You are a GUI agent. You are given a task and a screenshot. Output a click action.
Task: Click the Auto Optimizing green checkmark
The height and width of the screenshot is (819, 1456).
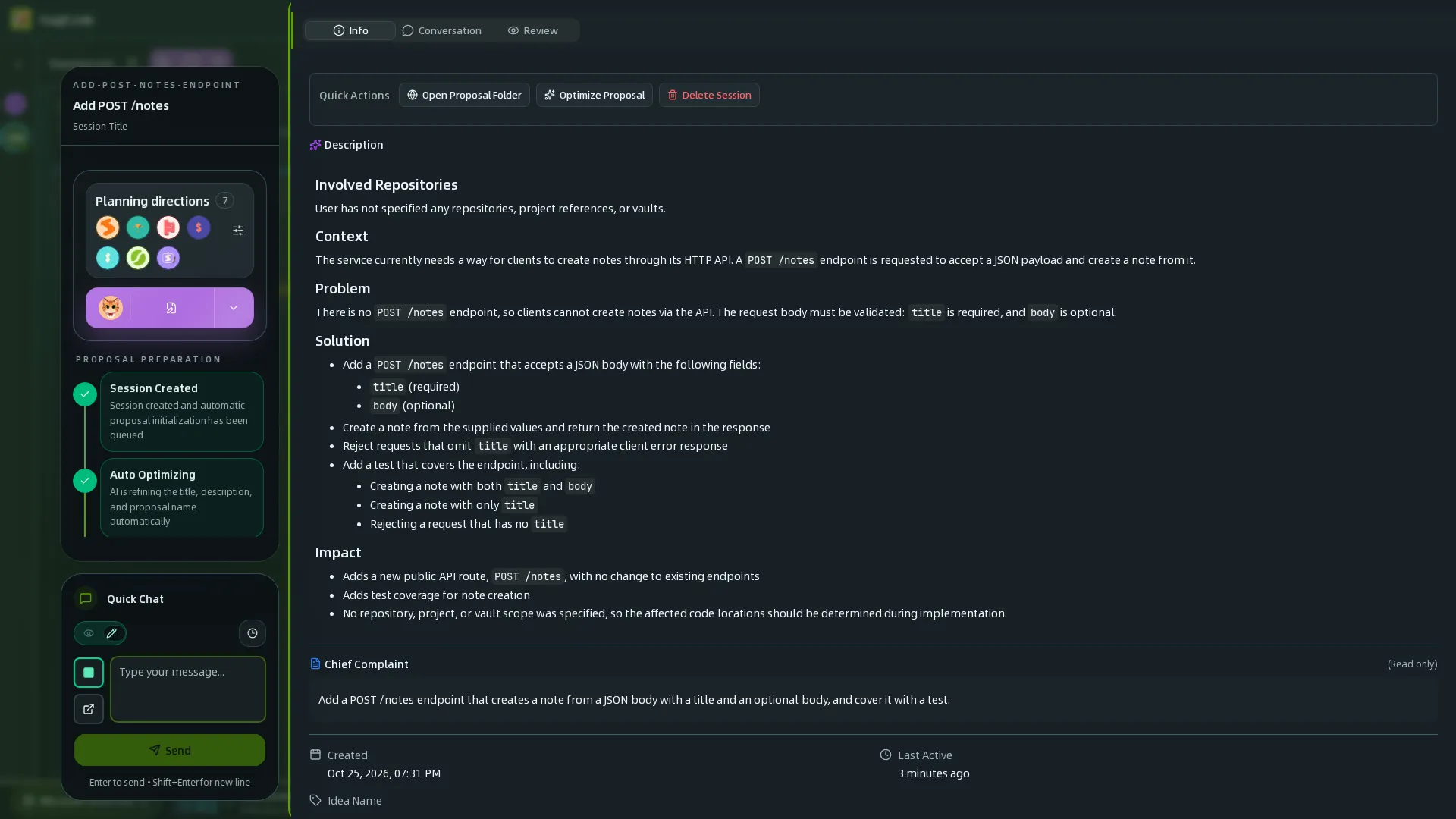pos(85,480)
